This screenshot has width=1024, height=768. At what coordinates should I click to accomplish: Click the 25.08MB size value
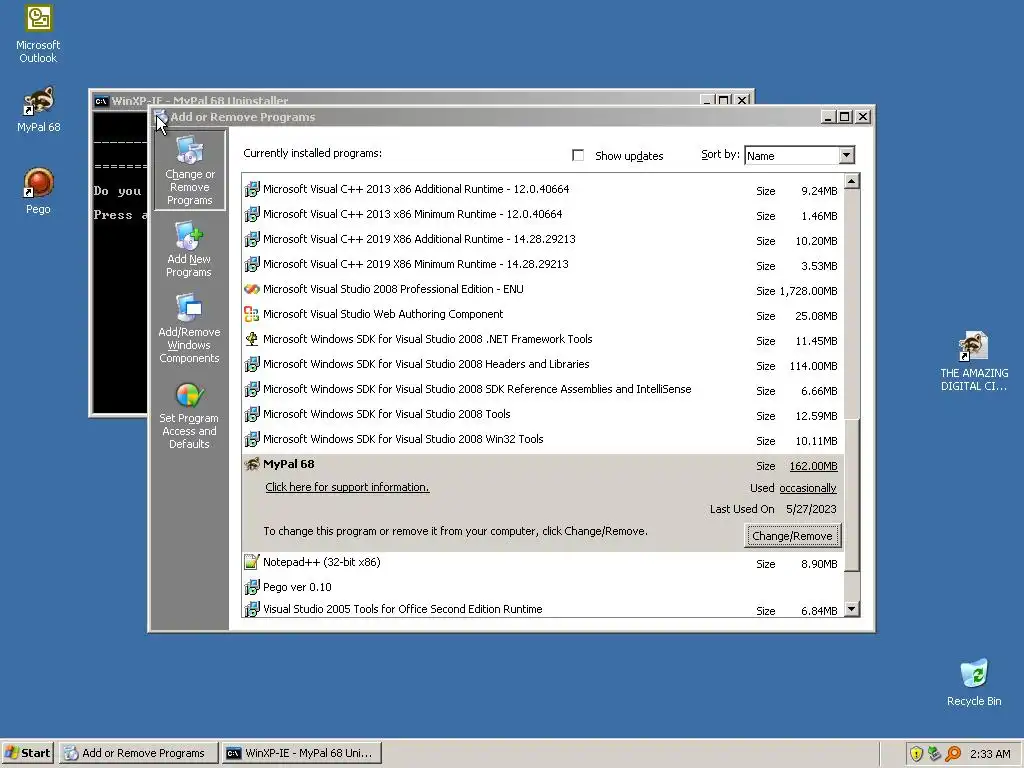point(816,316)
